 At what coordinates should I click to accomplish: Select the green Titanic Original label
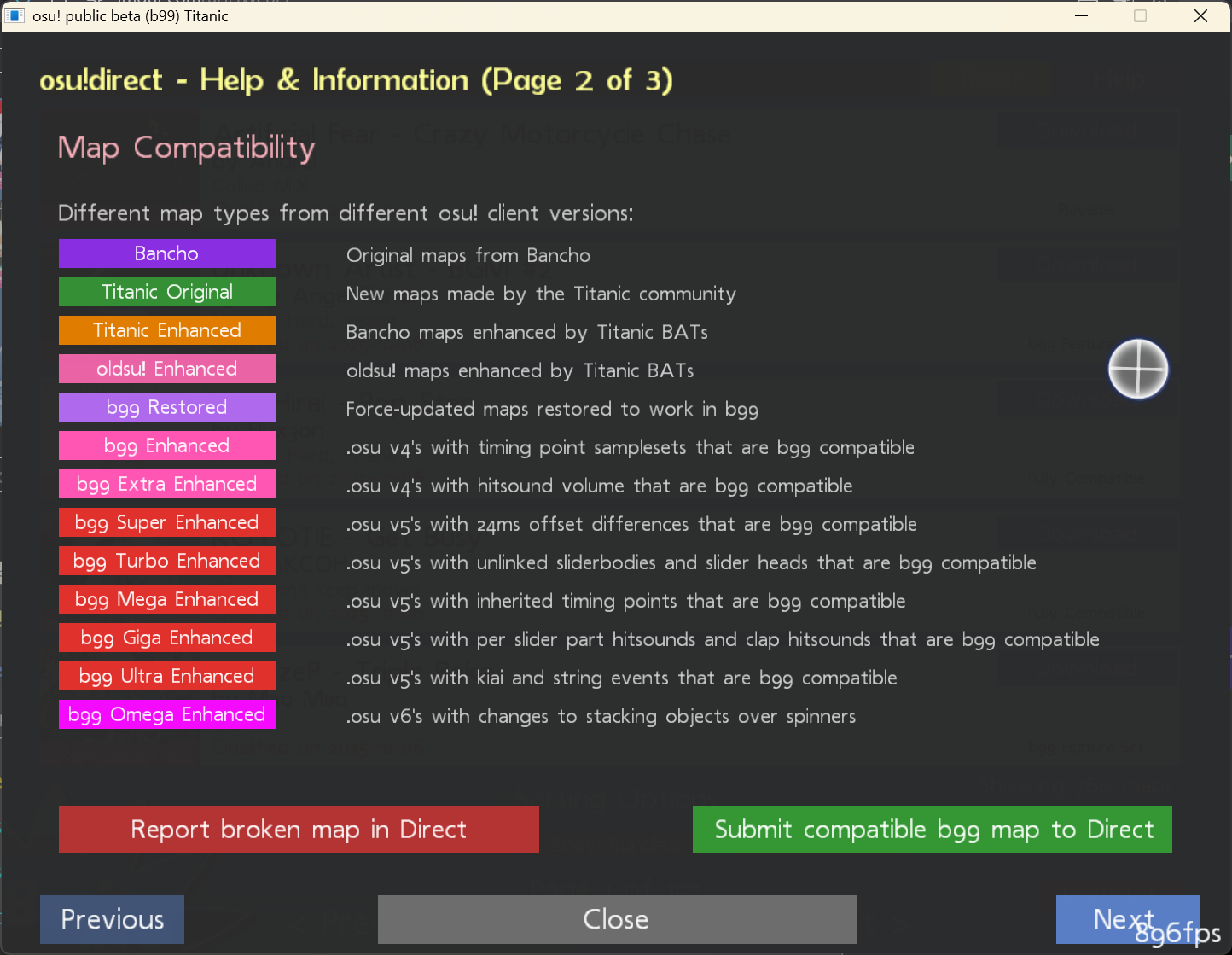pos(166,292)
